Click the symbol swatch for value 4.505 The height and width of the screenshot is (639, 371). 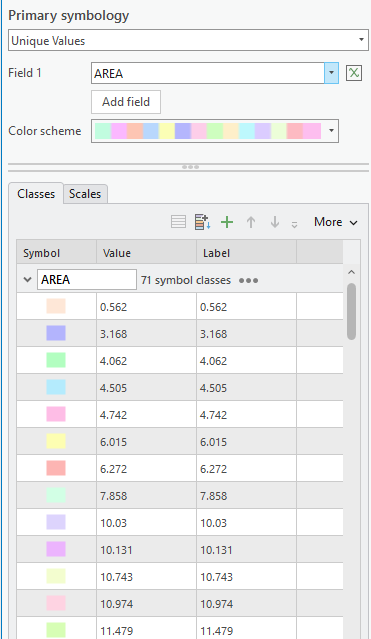(56, 387)
